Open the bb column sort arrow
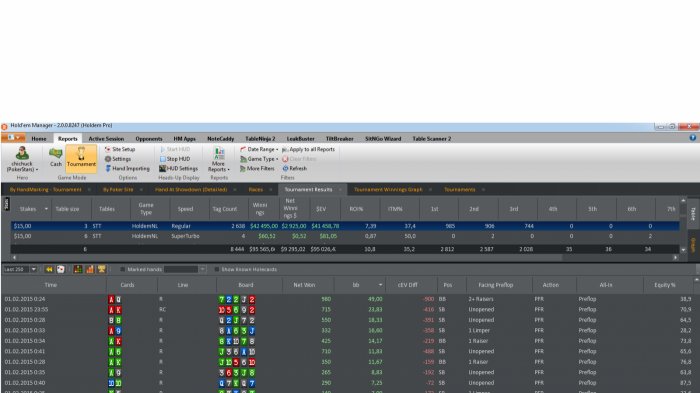 (380, 285)
